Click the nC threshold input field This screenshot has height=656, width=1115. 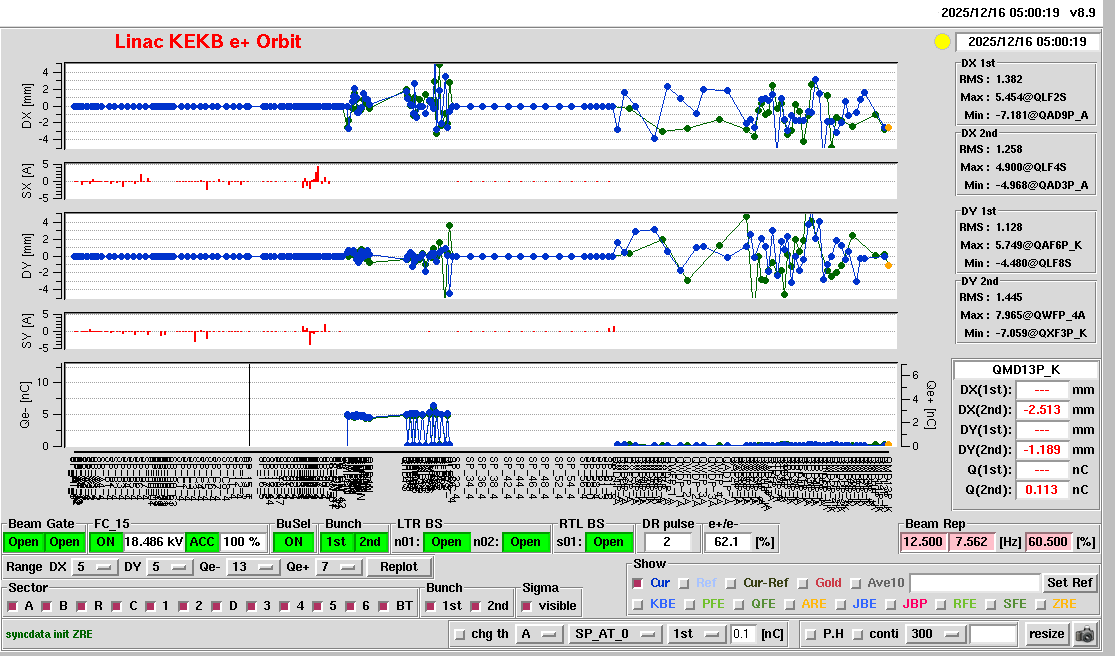[x=741, y=634]
